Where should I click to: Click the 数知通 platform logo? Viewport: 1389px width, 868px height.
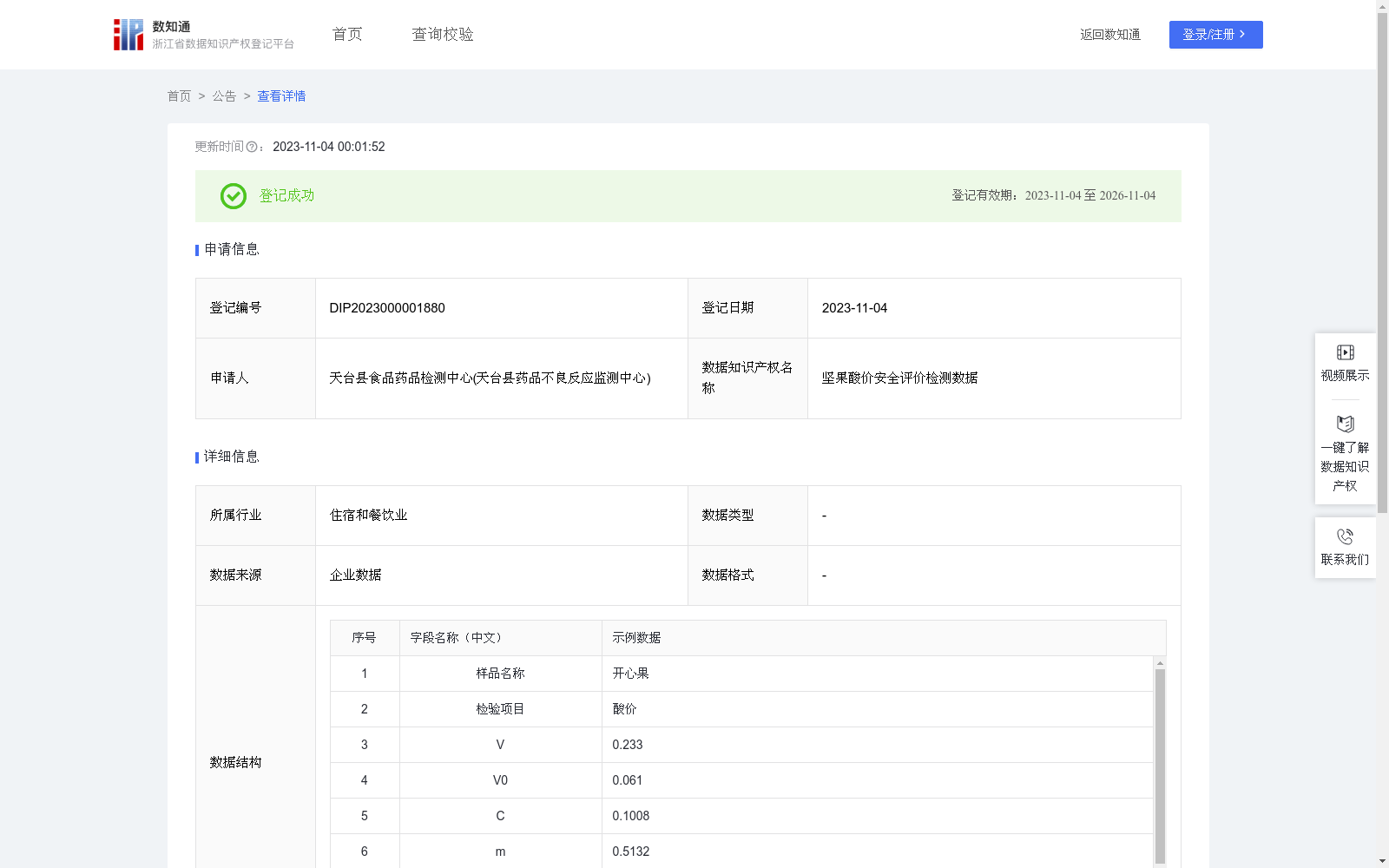click(203, 35)
